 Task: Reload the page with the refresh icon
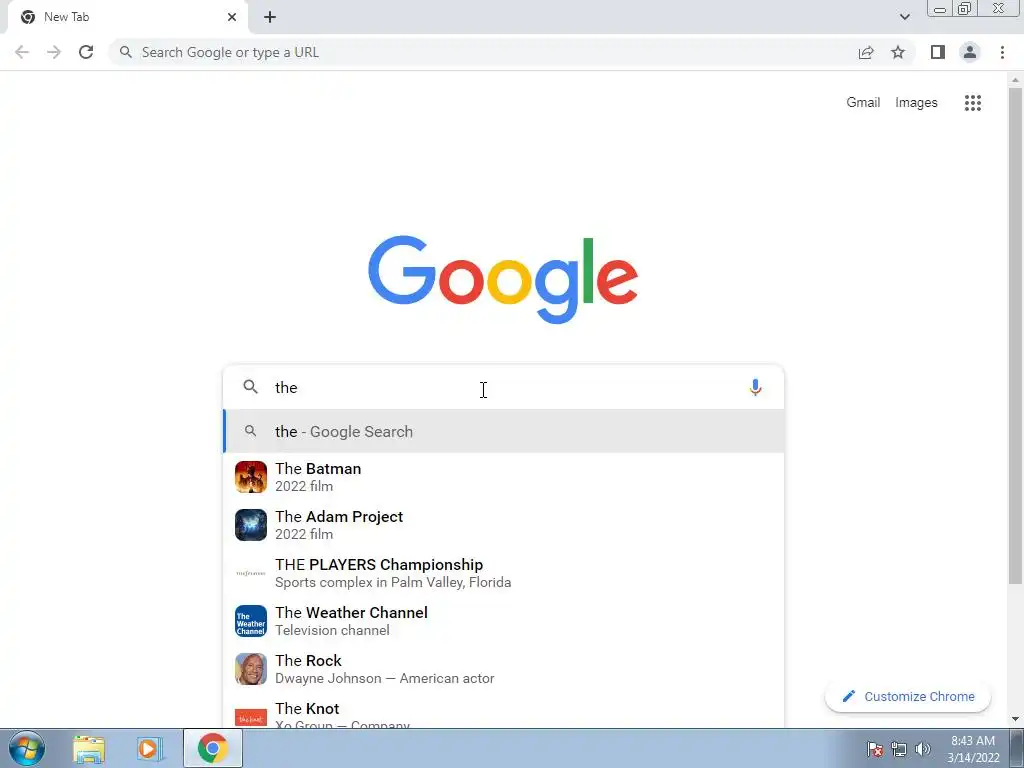click(x=86, y=52)
